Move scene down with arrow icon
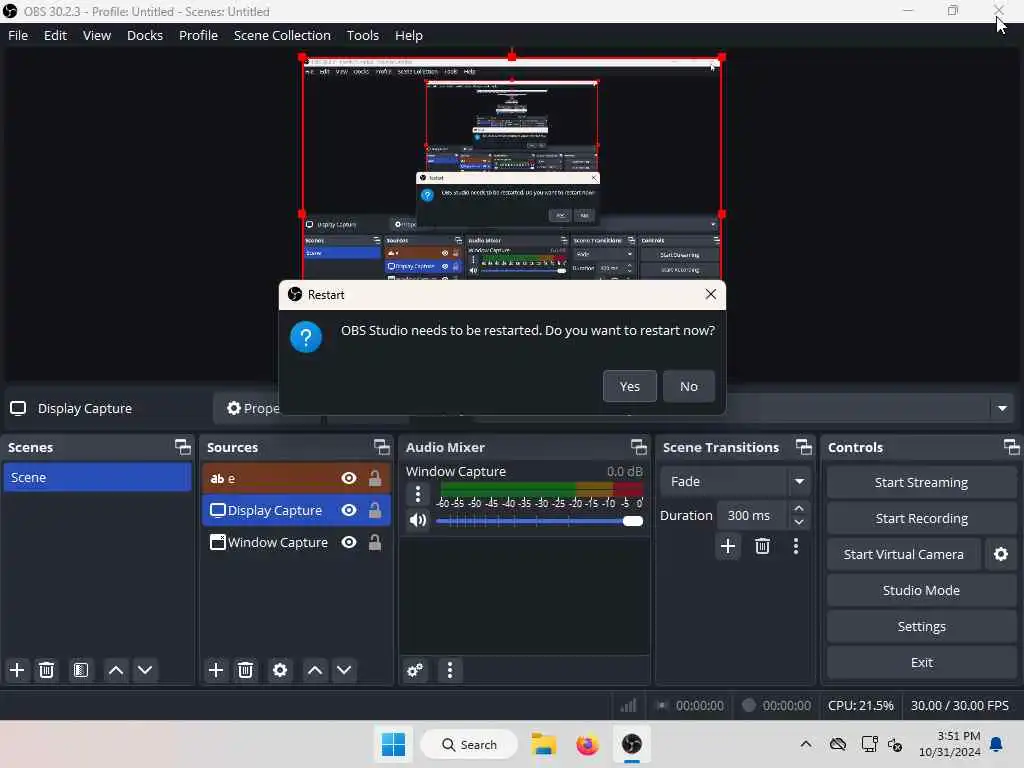 tap(145, 670)
